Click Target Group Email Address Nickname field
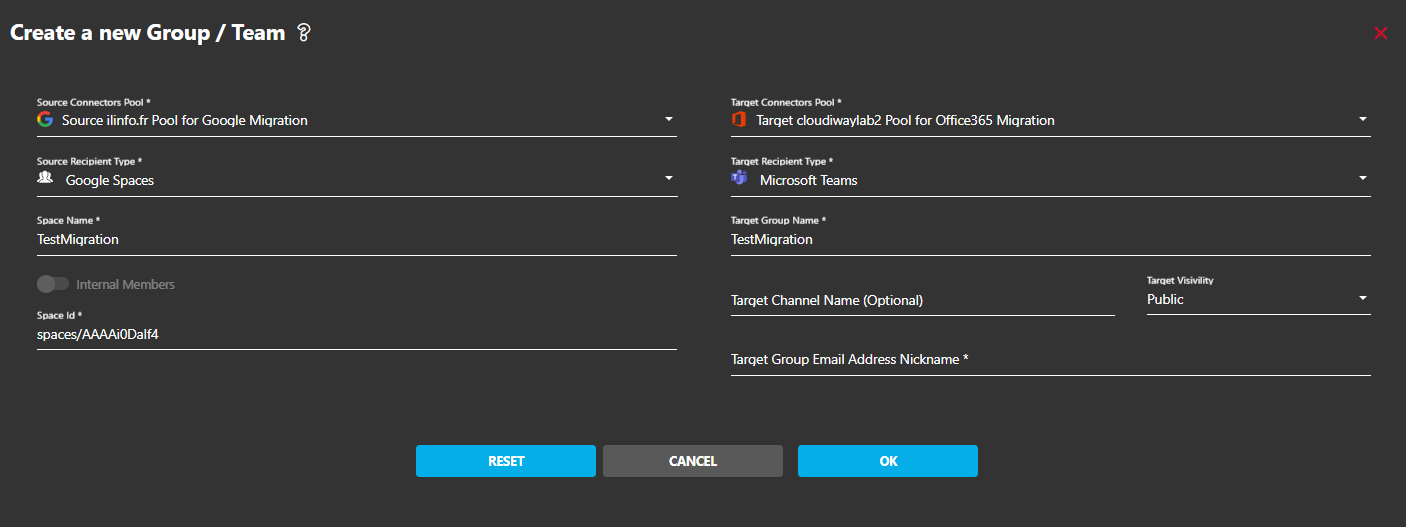 pos(1051,359)
